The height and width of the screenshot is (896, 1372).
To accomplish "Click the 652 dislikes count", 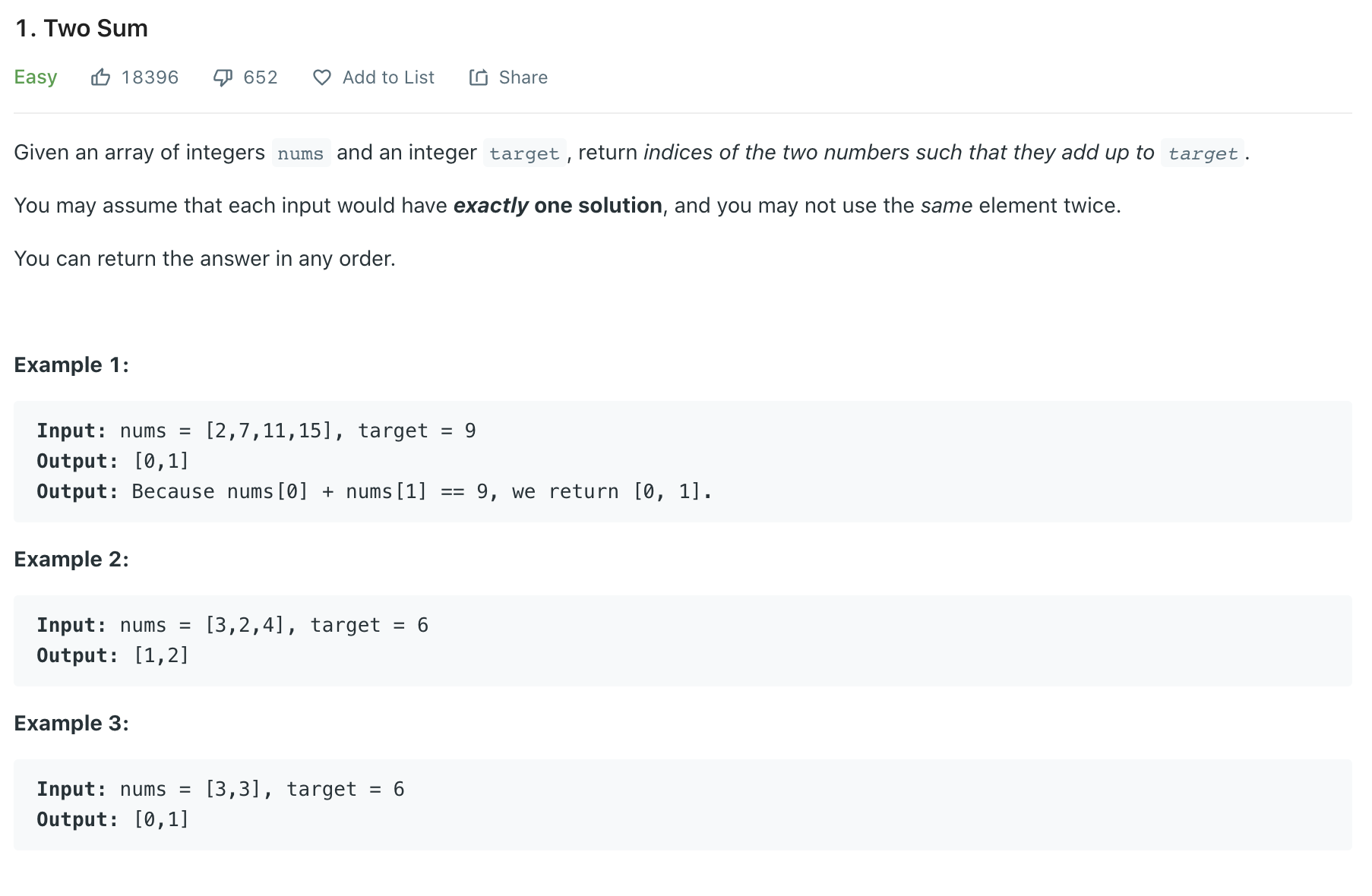I will (261, 77).
